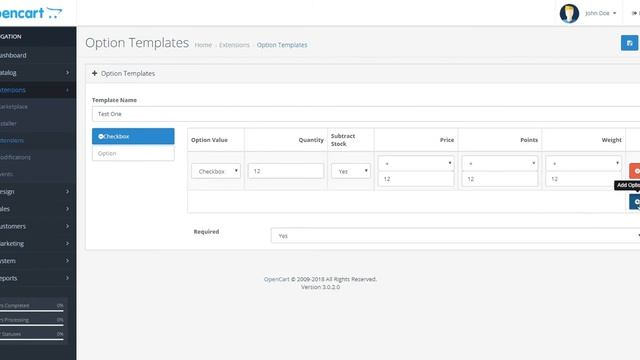The image size is (640, 360).
Task: Open John Doe user menu
Action: coord(600,13)
